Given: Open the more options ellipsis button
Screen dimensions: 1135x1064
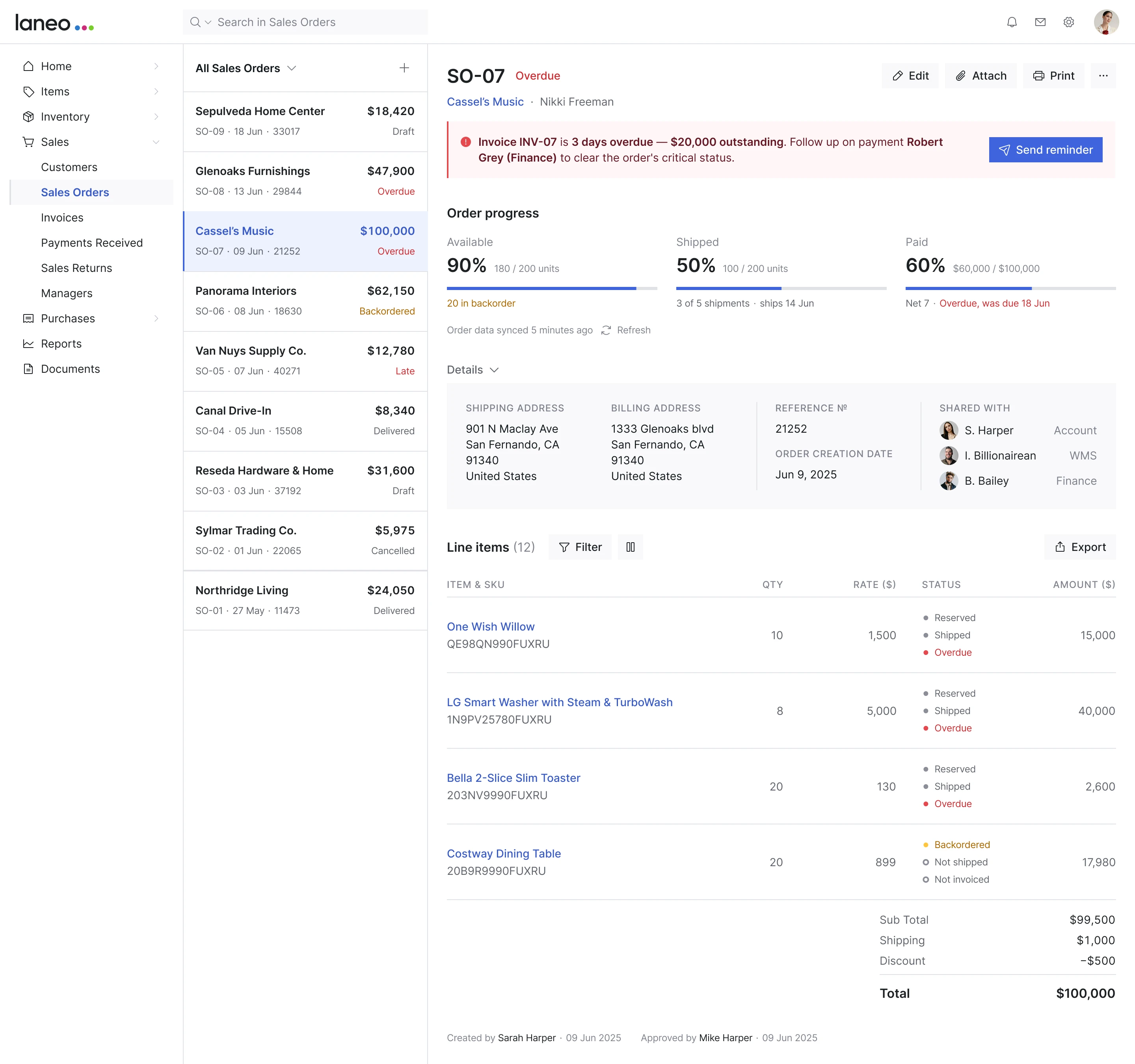Looking at the screenshot, I should [1103, 75].
